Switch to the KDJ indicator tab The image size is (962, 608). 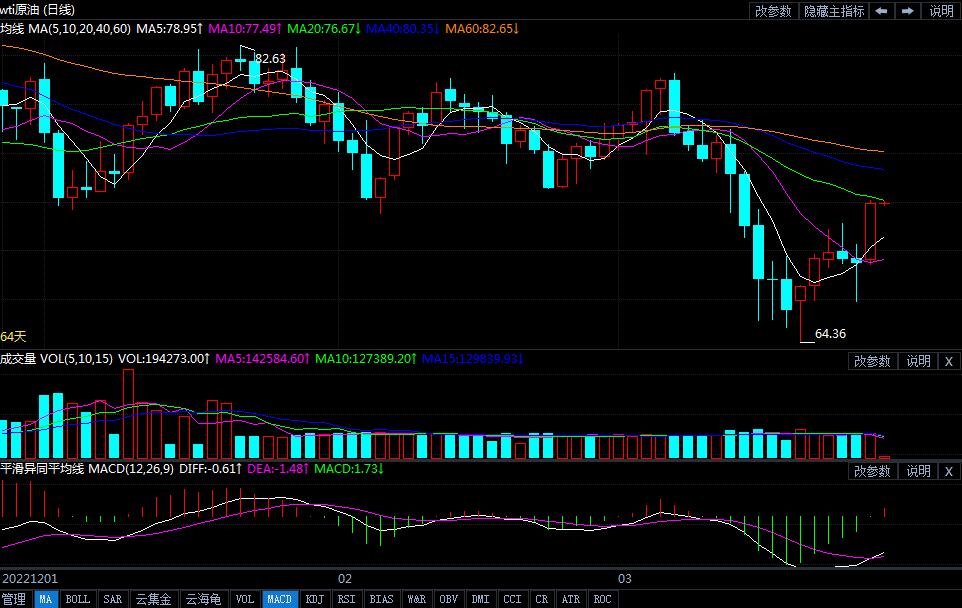(314, 599)
